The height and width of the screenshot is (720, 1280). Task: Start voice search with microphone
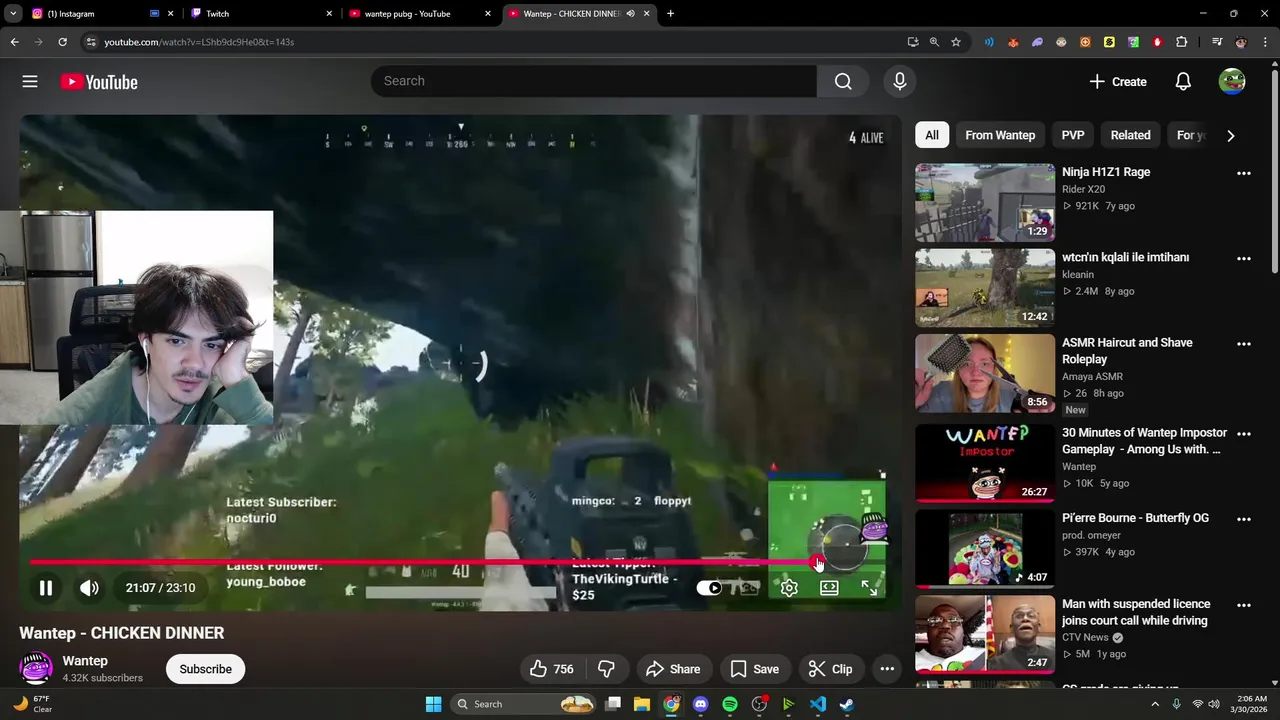(x=900, y=81)
